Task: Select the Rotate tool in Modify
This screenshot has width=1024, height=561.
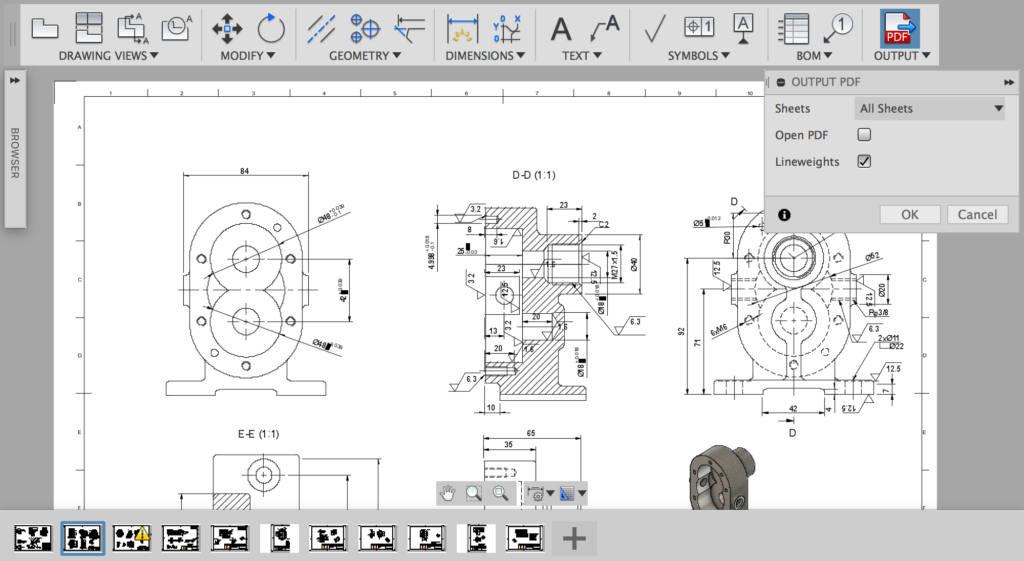Action: [270, 28]
